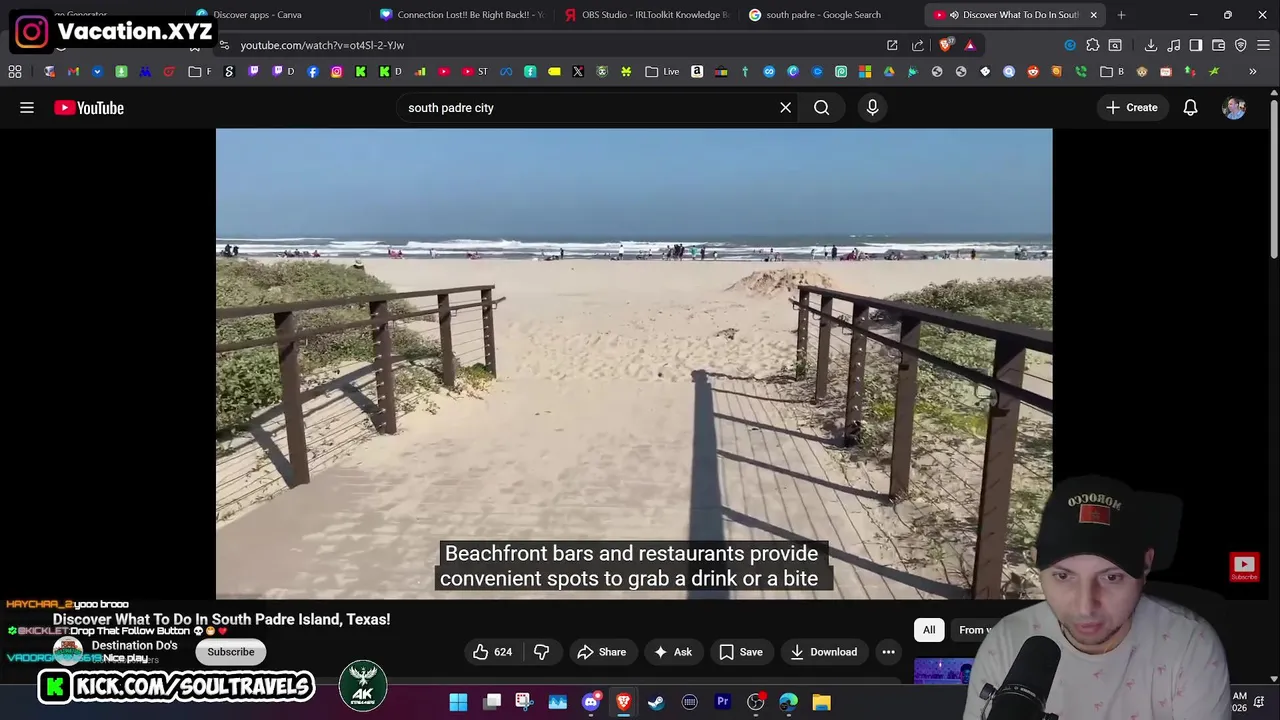Click the video title text

click(x=221, y=620)
